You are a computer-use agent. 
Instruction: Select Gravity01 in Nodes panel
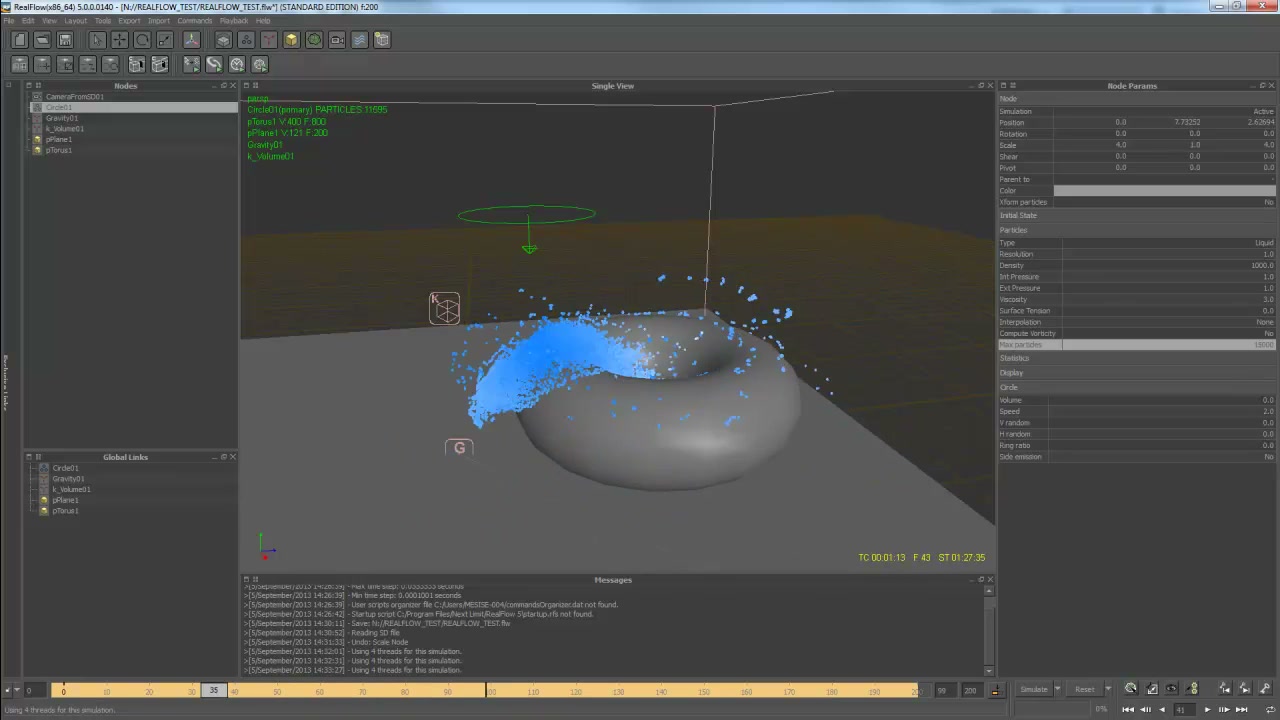pos(61,118)
